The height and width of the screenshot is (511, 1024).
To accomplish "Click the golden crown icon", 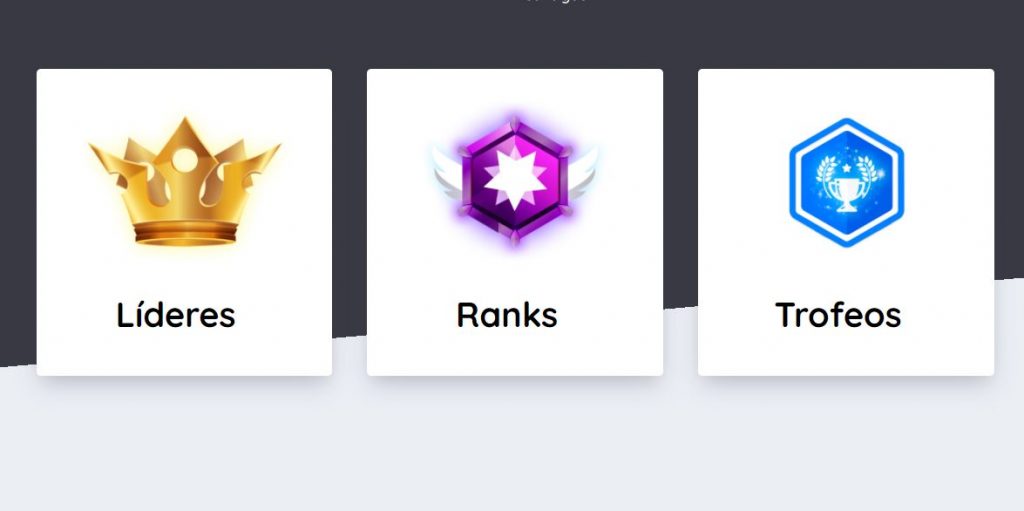I will click(185, 182).
